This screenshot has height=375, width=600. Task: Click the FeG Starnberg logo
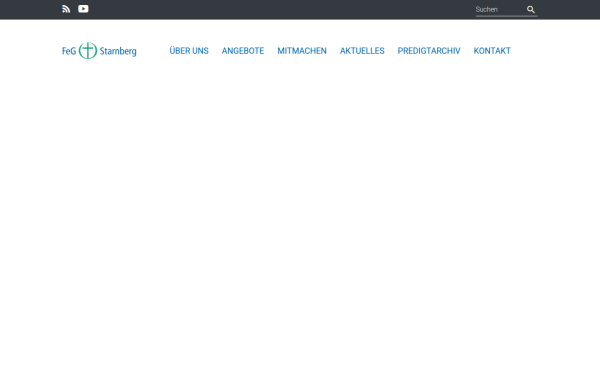(99, 51)
